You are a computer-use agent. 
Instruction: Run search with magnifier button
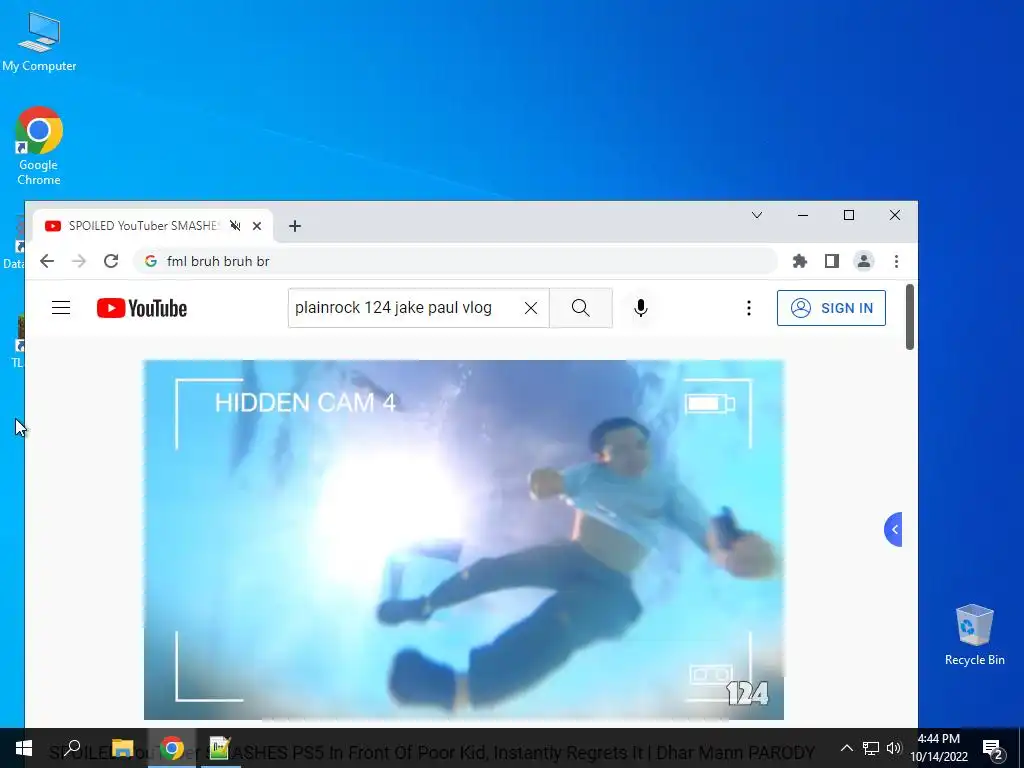tap(581, 308)
